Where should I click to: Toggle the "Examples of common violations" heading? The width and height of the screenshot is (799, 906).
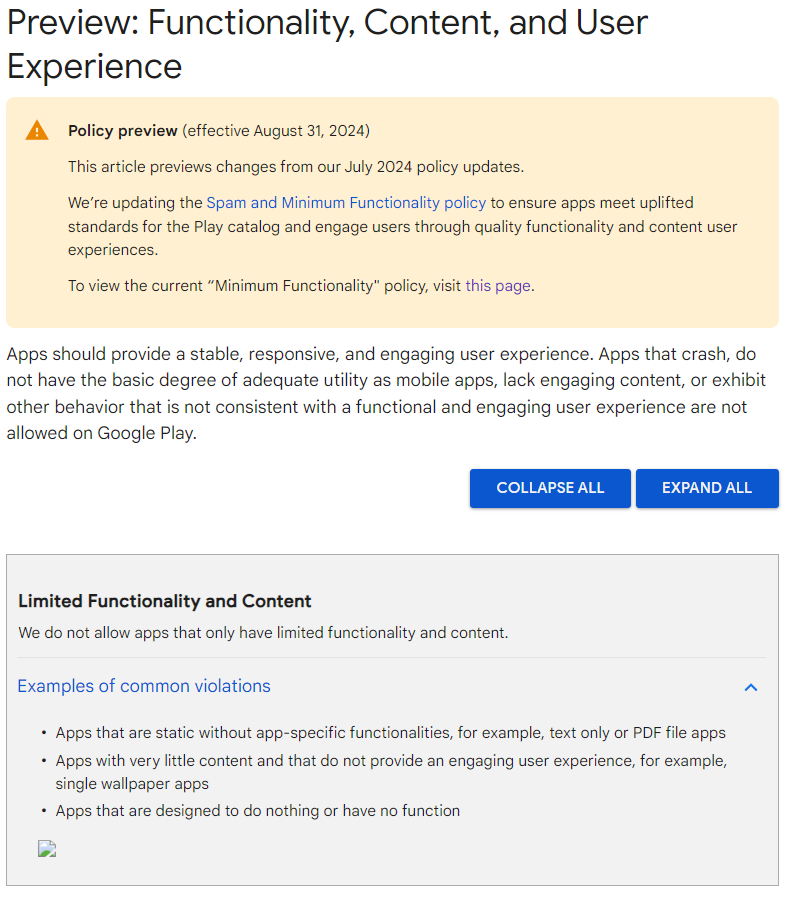click(x=144, y=686)
